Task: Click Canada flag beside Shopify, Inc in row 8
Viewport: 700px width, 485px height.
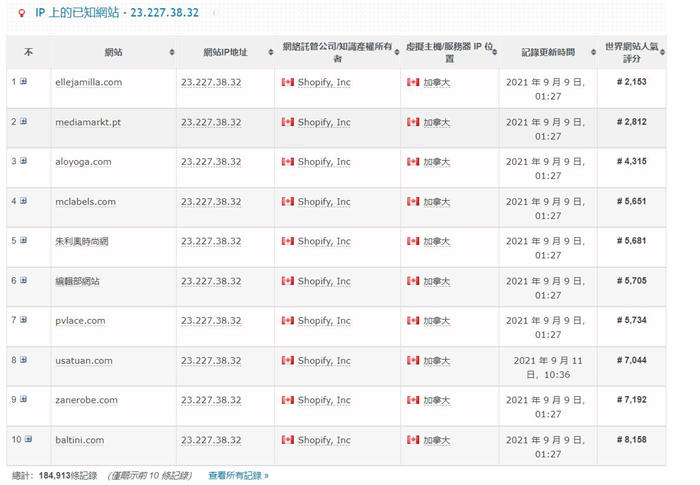Action: 288,360
